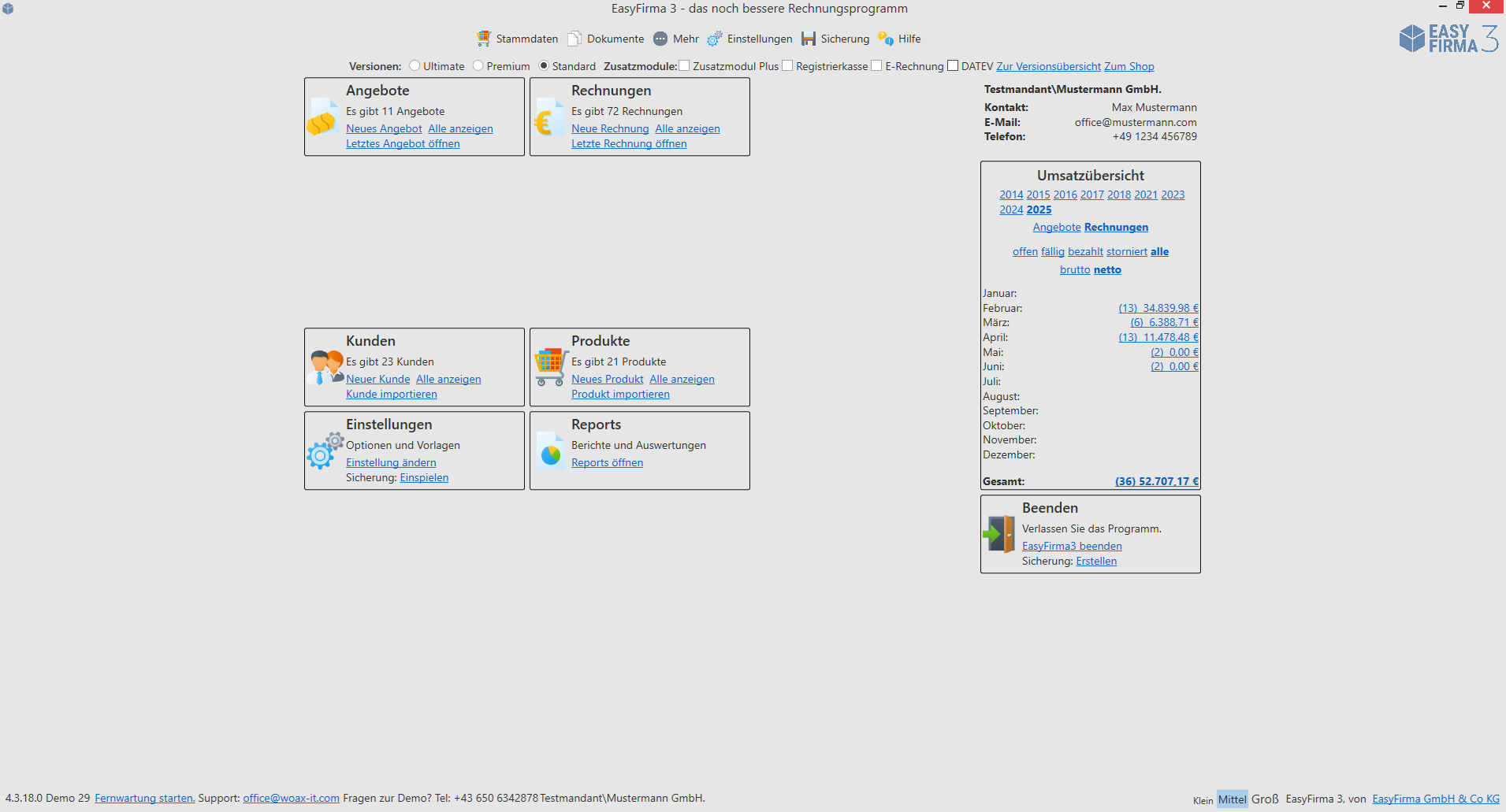Select year 2014 in Umsatzübersicht
Image resolution: width=1506 pixels, height=812 pixels.
click(1011, 195)
